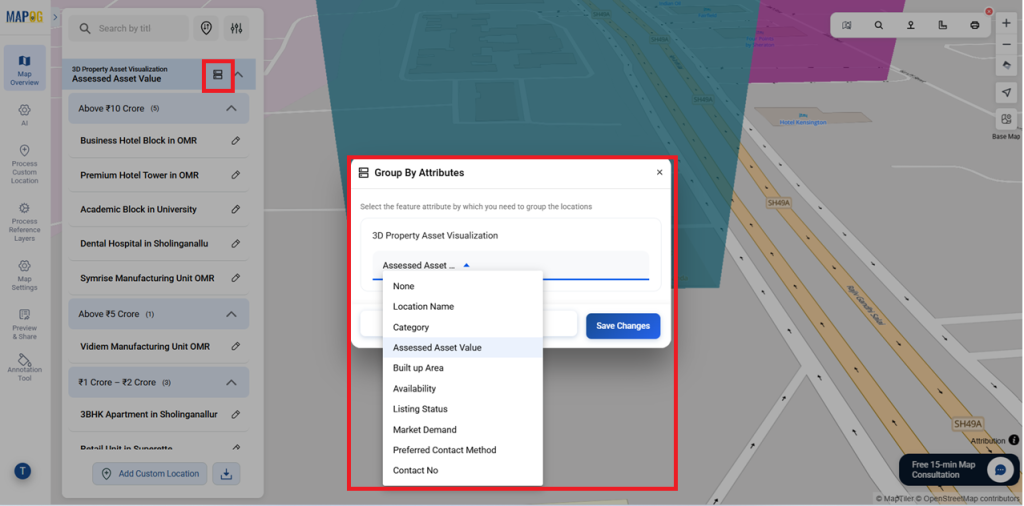Select Assessed Asset Value from the list

tap(462, 347)
